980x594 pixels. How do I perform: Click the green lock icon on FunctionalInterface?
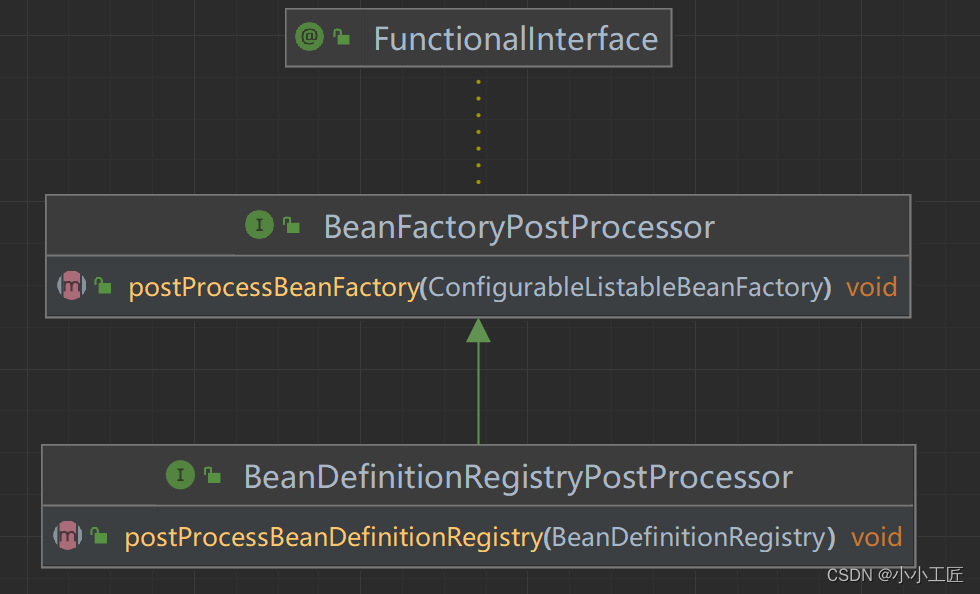click(341, 36)
